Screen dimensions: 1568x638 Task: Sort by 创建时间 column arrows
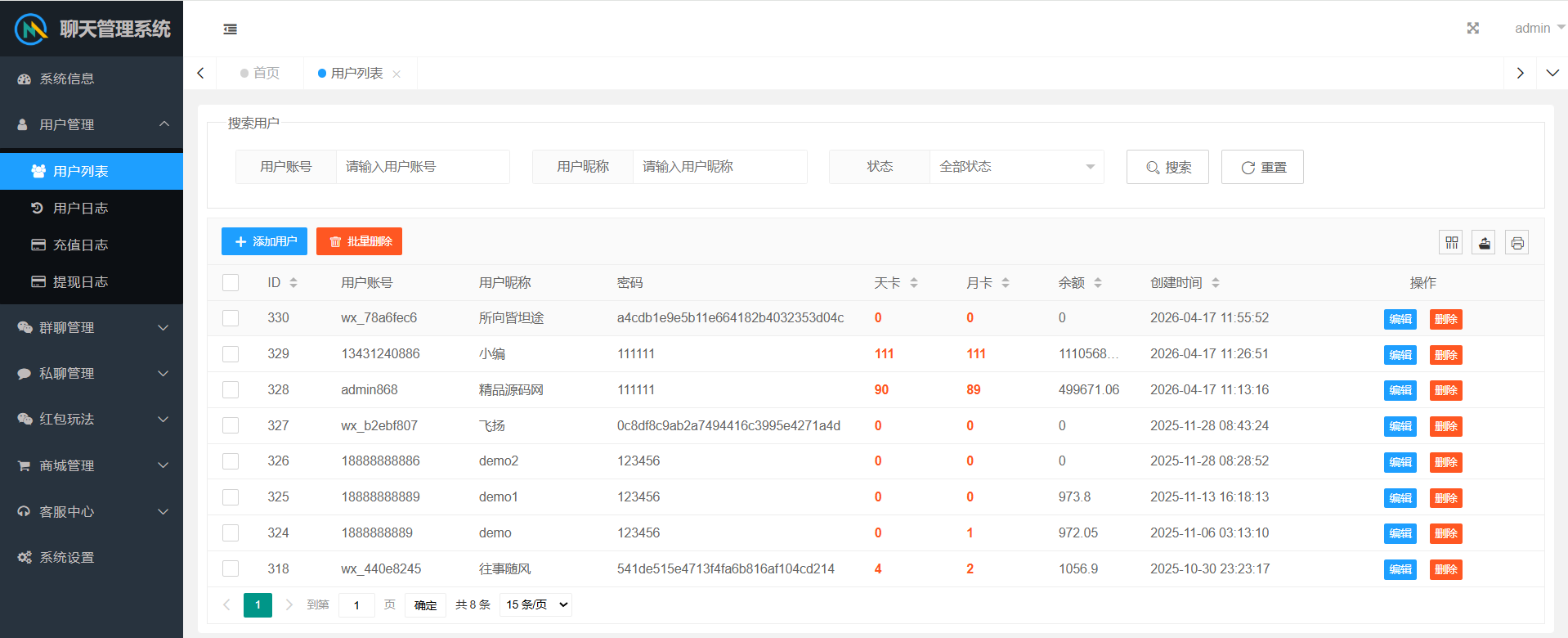pos(1216,283)
